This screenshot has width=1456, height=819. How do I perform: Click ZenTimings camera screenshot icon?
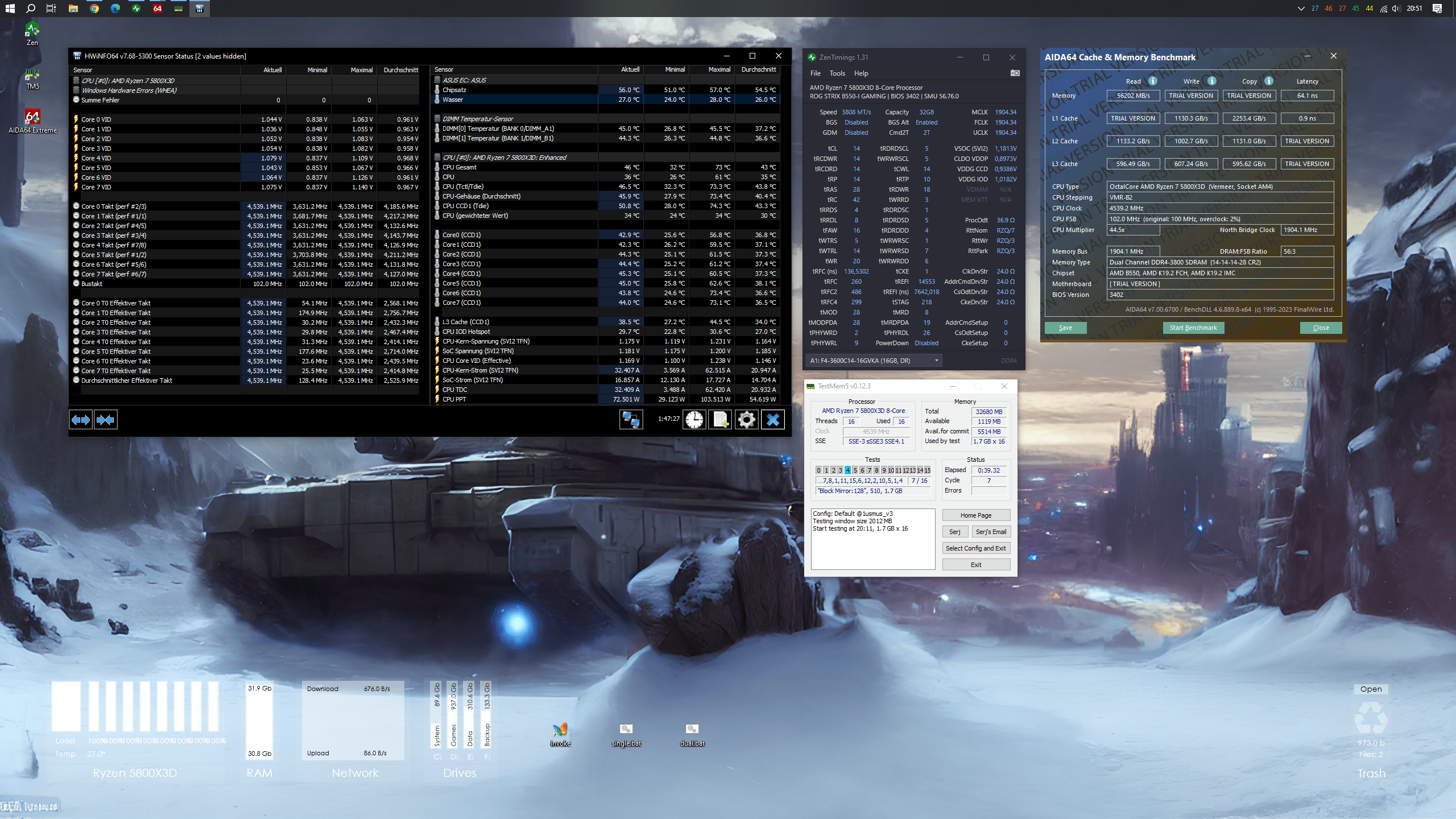click(x=1015, y=73)
